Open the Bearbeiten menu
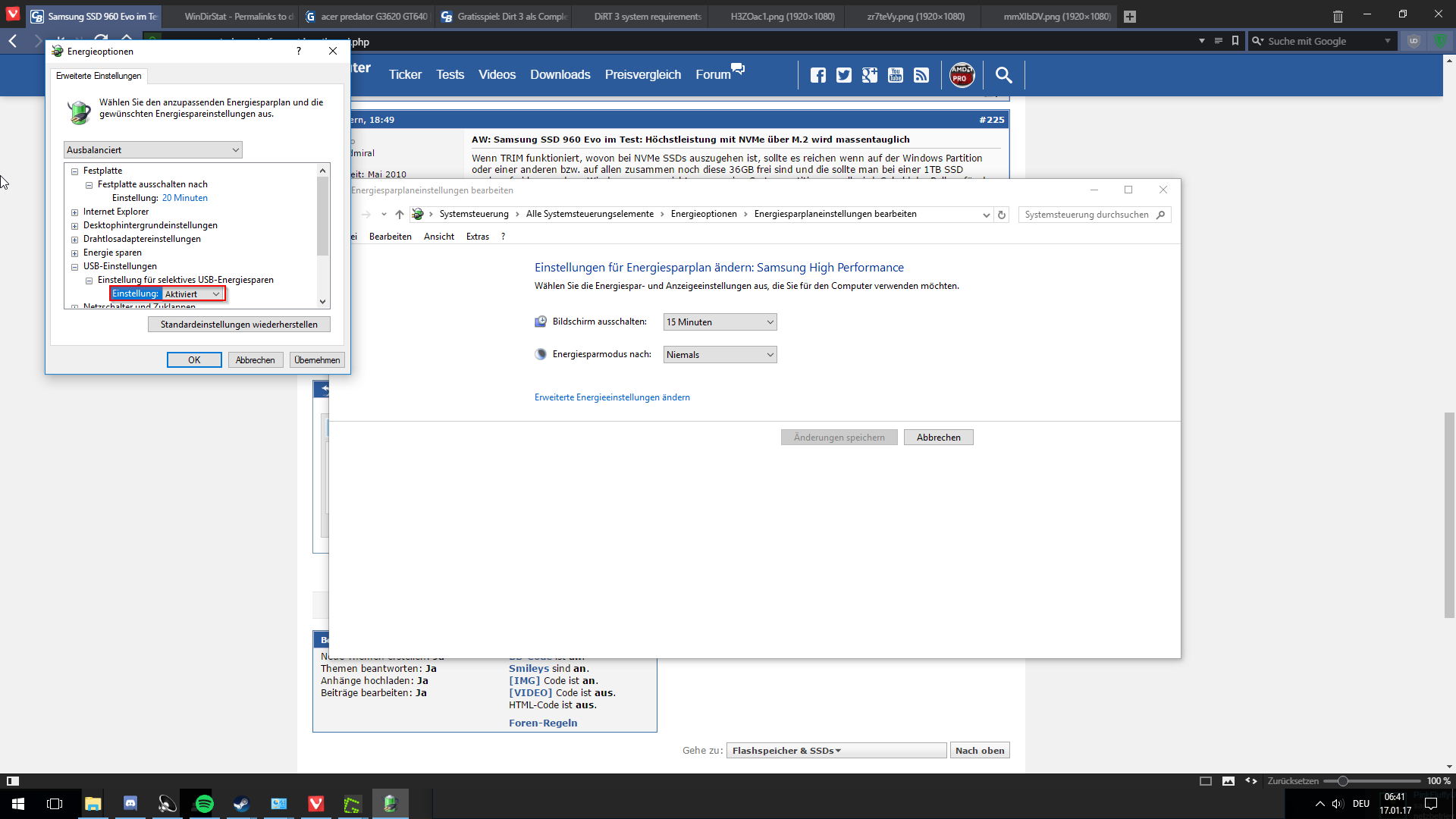The image size is (1456, 819). (390, 237)
